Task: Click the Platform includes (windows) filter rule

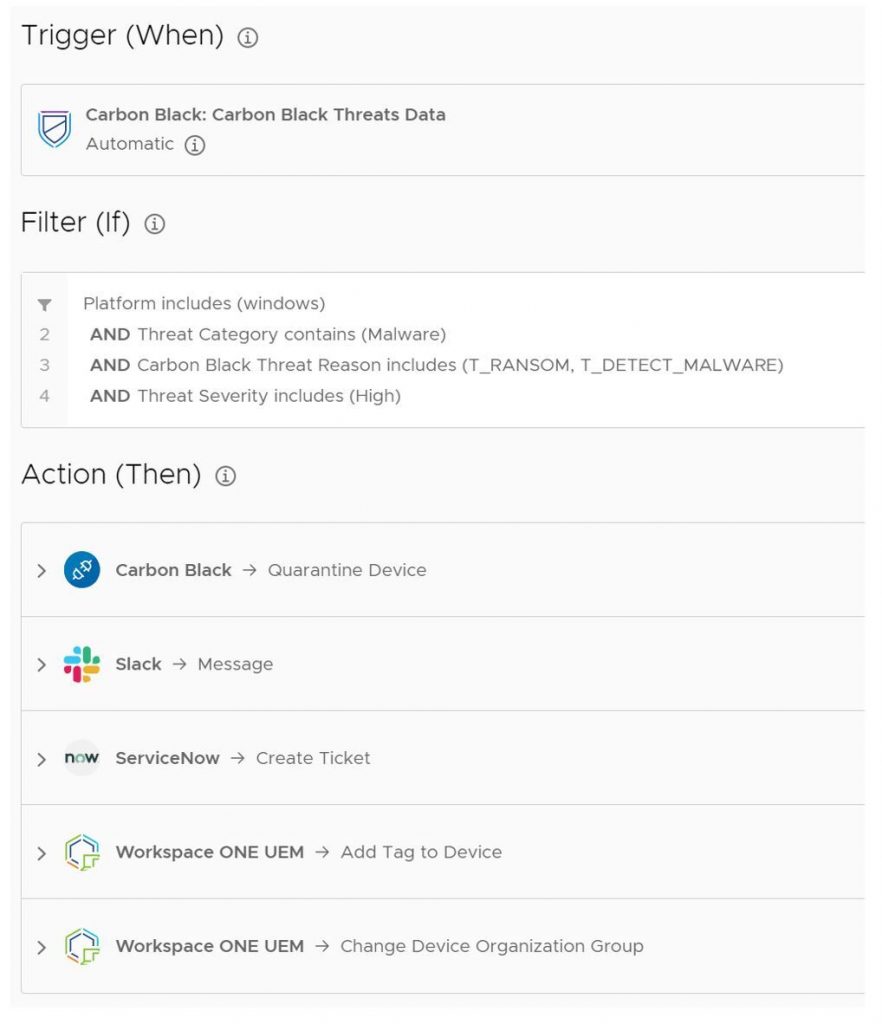Action: click(x=204, y=304)
